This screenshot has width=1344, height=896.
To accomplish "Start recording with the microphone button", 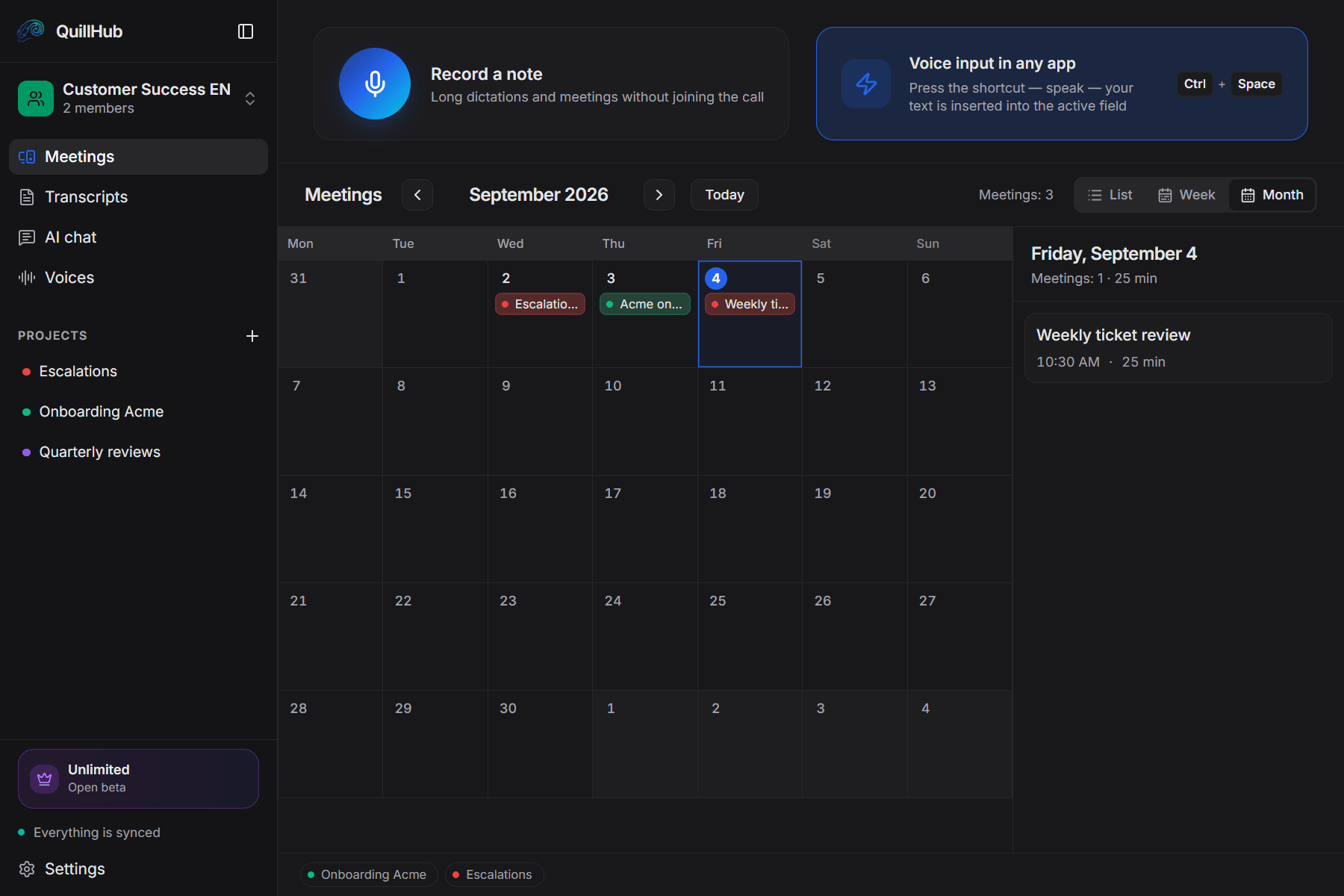I will pyautogui.click(x=375, y=84).
